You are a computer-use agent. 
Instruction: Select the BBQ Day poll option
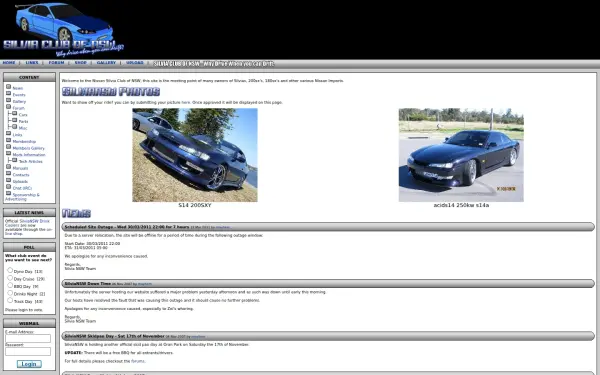[10, 285]
